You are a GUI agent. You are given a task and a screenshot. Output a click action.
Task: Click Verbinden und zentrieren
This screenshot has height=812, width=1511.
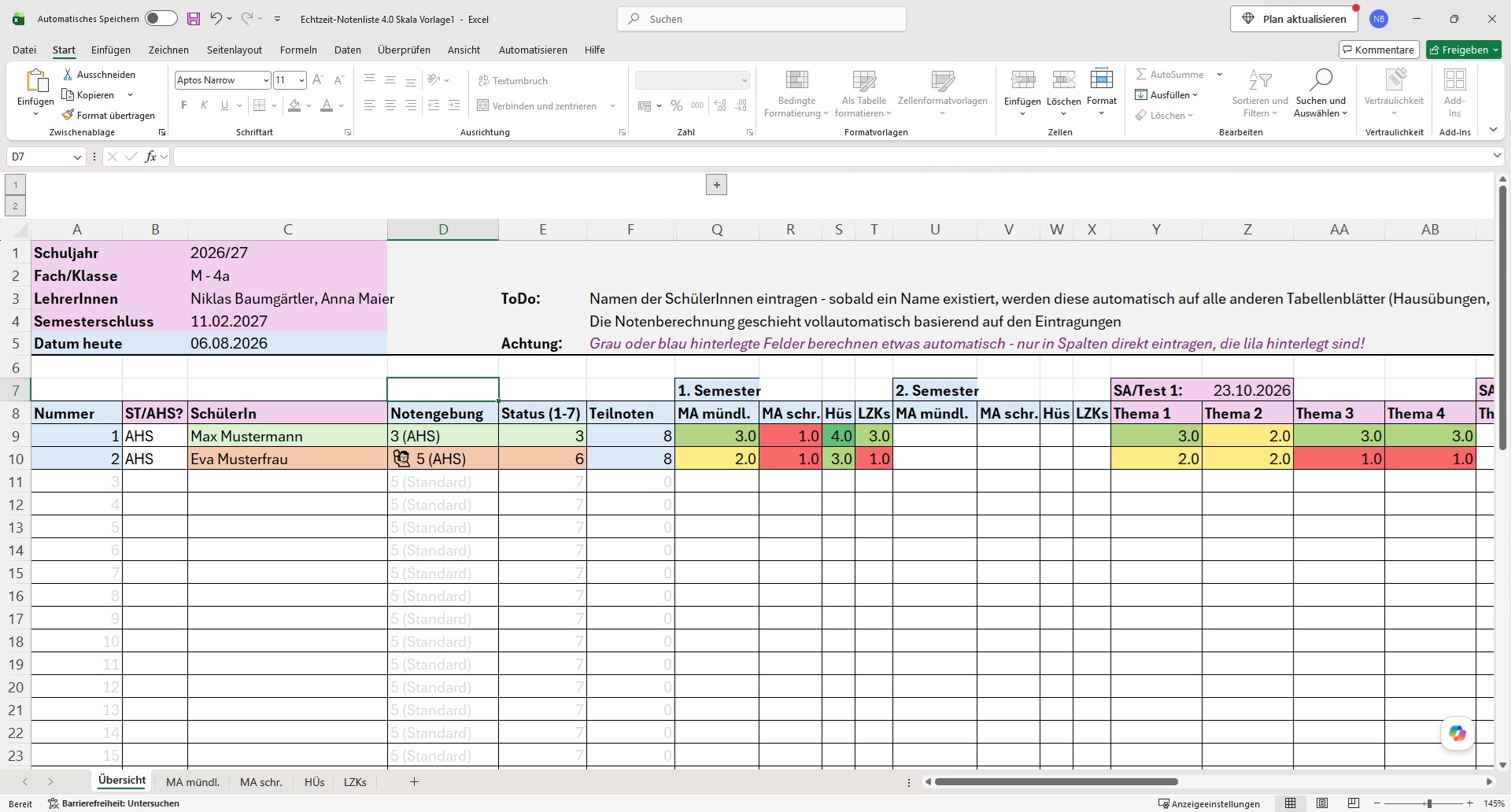[x=537, y=106]
